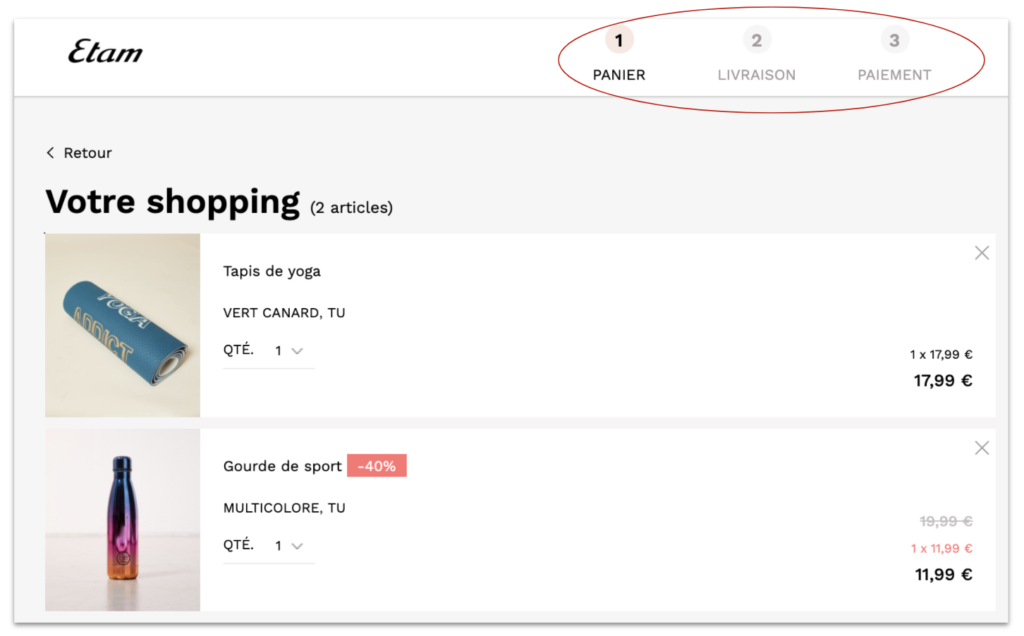Open the yoga mat product image
The image size is (1024, 636).
[123, 325]
